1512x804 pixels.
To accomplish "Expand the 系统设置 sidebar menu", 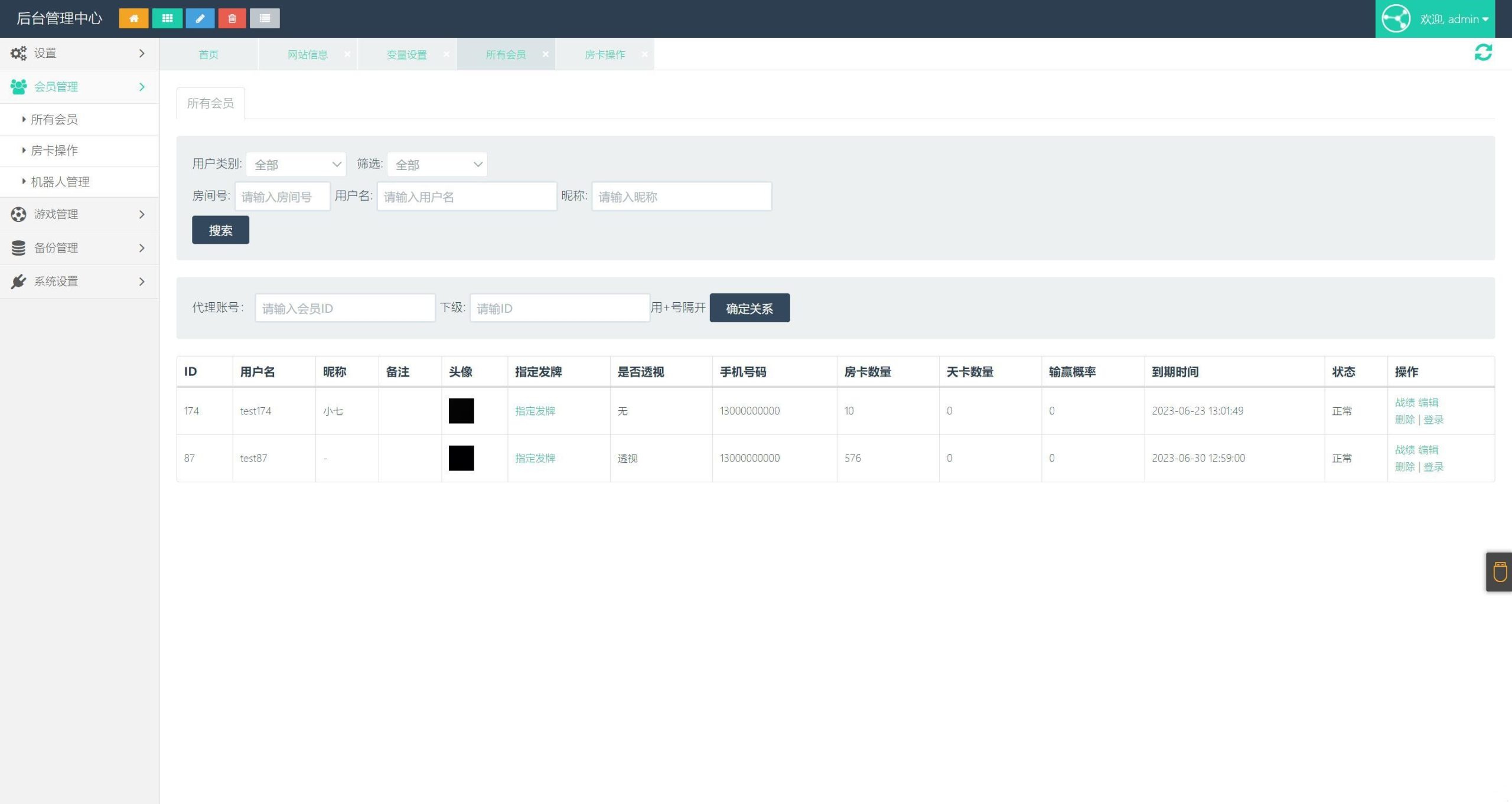I will (x=79, y=282).
